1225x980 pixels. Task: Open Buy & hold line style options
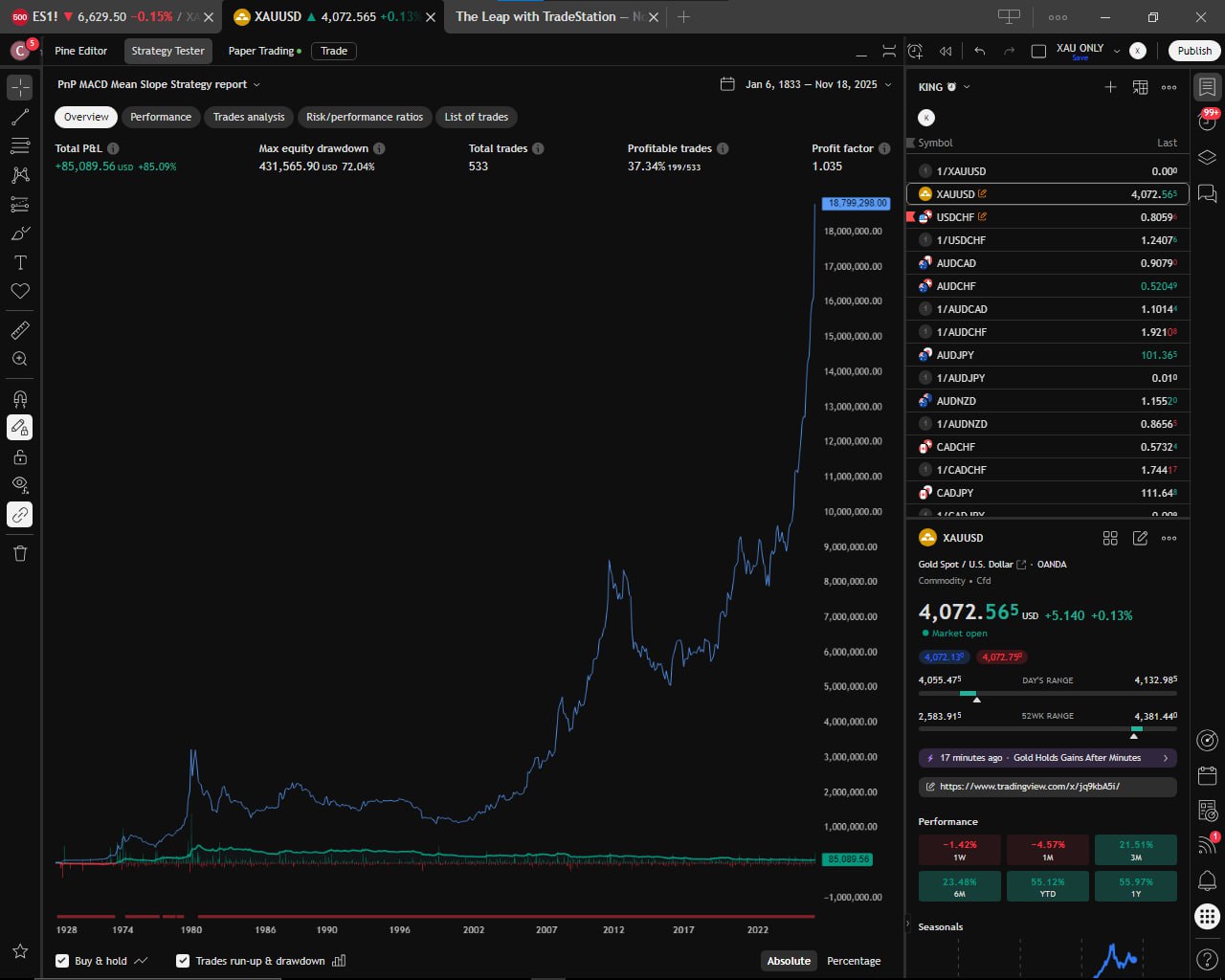[142, 961]
